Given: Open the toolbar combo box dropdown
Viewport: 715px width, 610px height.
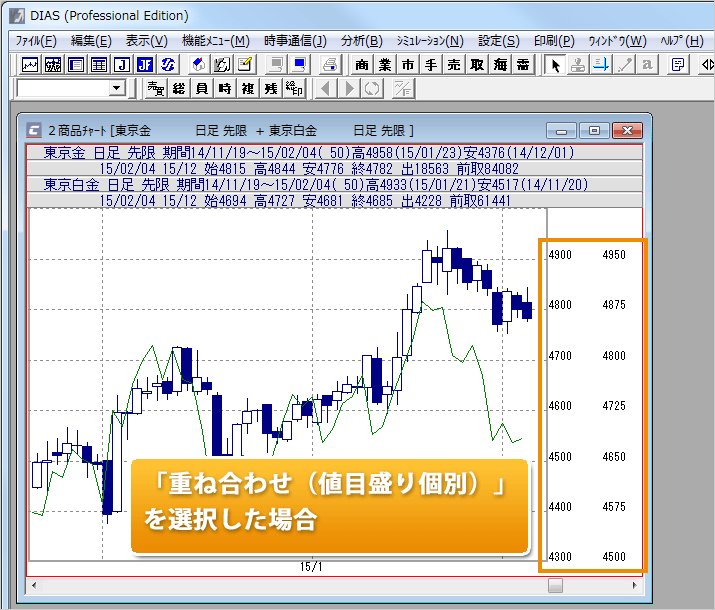Looking at the screenshot, I should tap(117, 89).
